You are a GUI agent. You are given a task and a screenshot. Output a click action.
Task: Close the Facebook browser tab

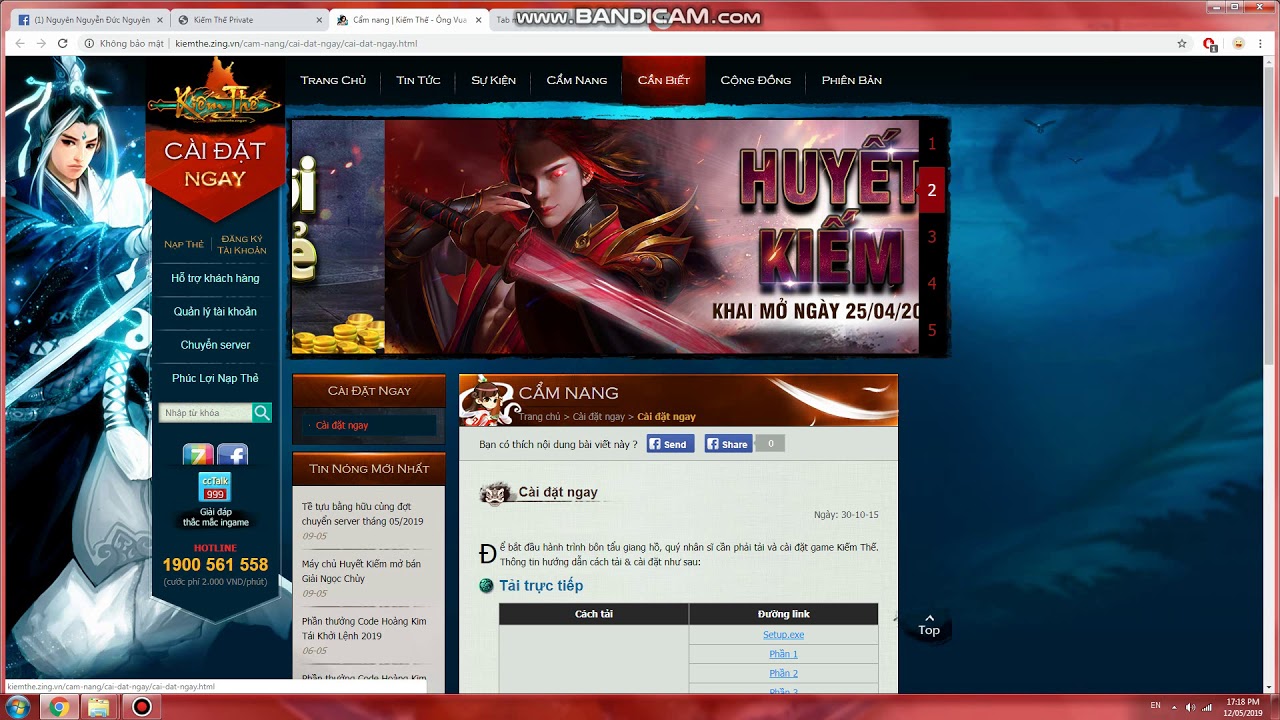160,20
